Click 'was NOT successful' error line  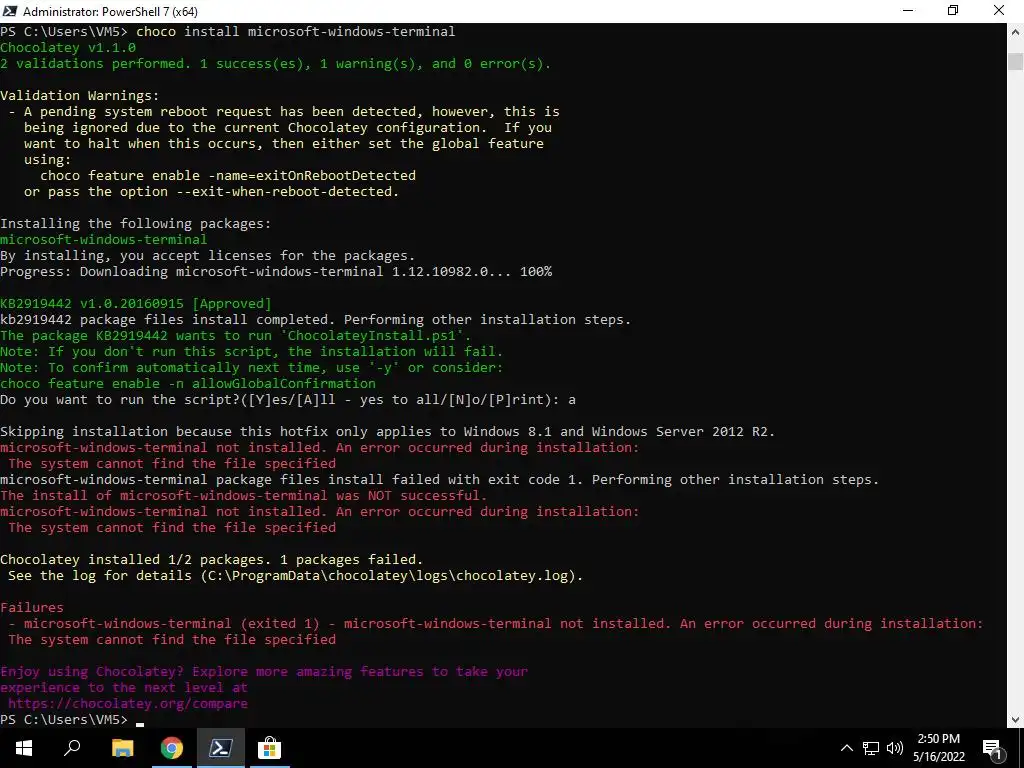click(244, 496)
